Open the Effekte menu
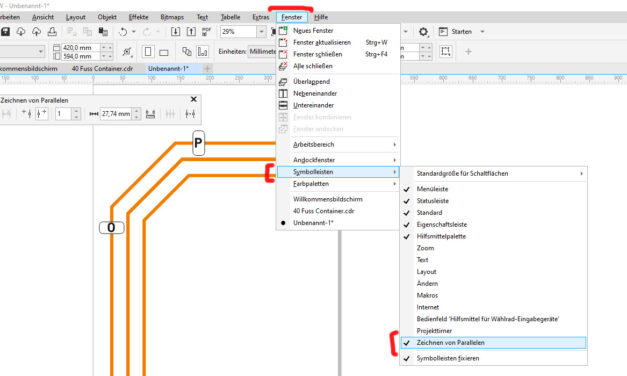The height and width of the screenshot is (376, 627). (139, 17)
